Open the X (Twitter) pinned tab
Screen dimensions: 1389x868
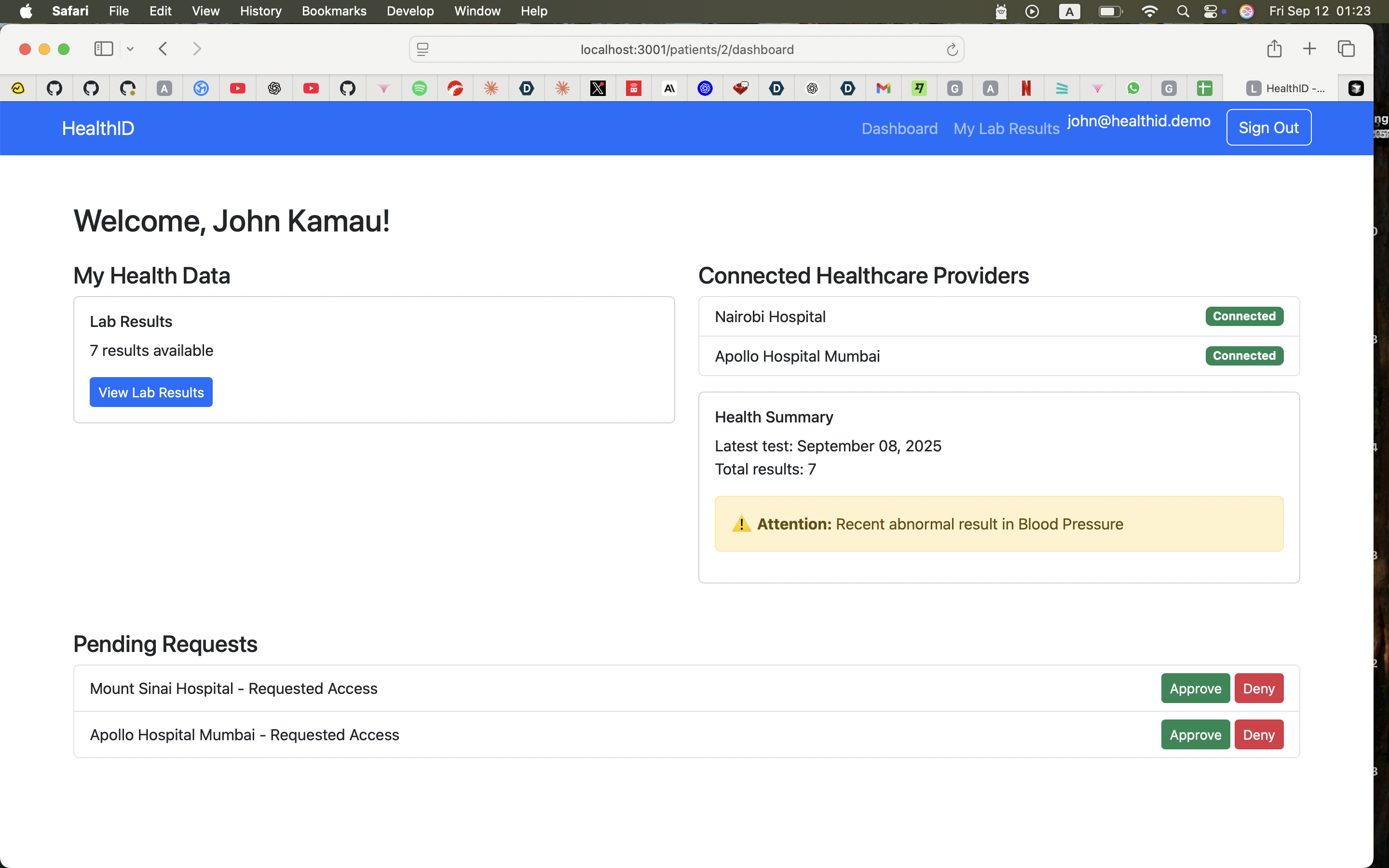(598, 88)
